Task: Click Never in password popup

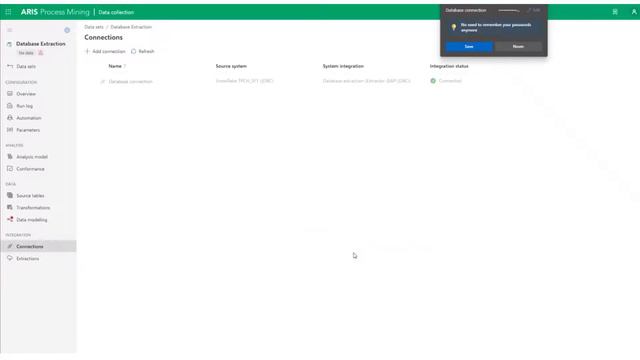Action: click(x=518, y=47)
